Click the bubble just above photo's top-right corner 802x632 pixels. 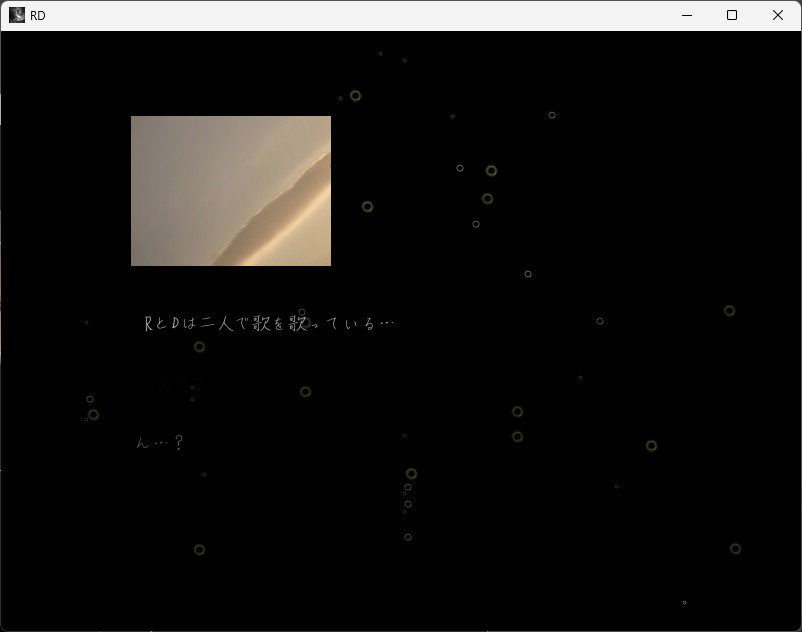click(x=355, y=96)
